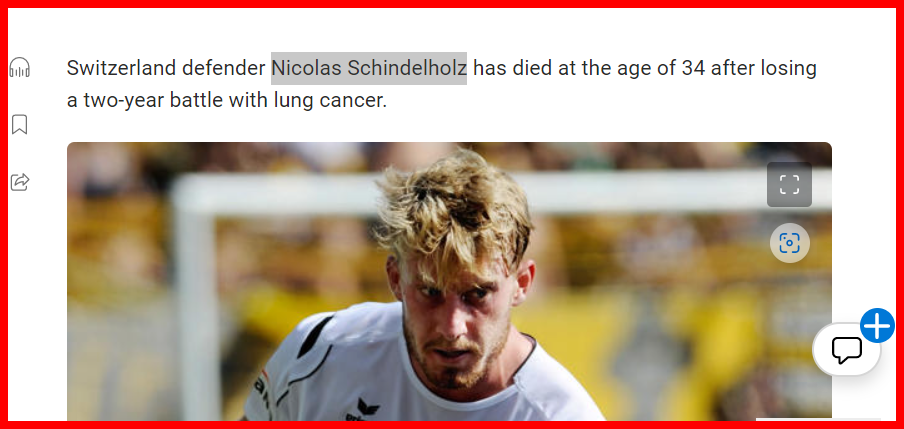Open comments with the speech bubble button
The image size is (904, 429).
click(x=846, y=349)
